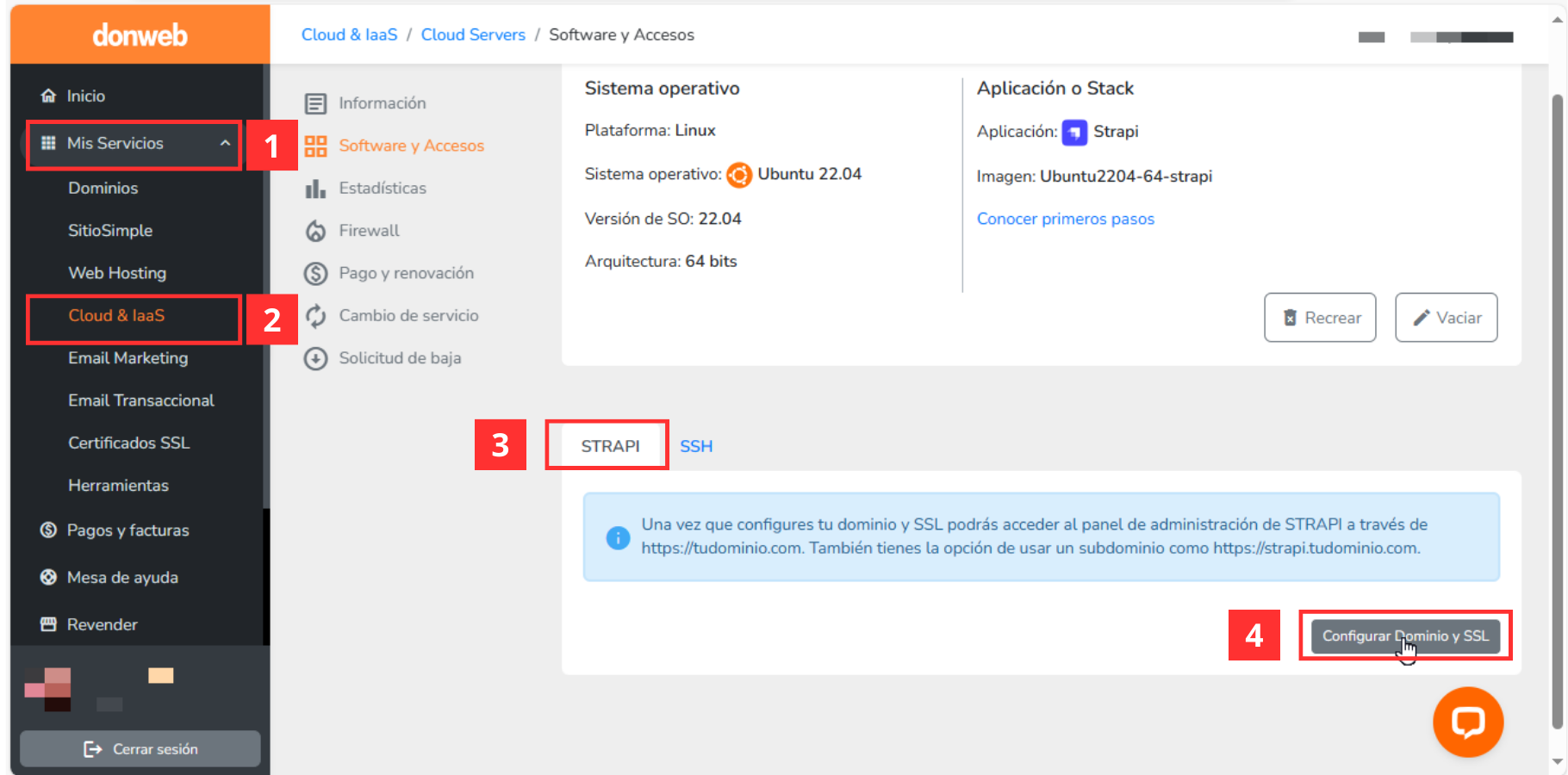Image resolution: width=1568 pixels, height=775 pixels.
Task: Open the Estadísticas section
Action: [x=383, y=188]
